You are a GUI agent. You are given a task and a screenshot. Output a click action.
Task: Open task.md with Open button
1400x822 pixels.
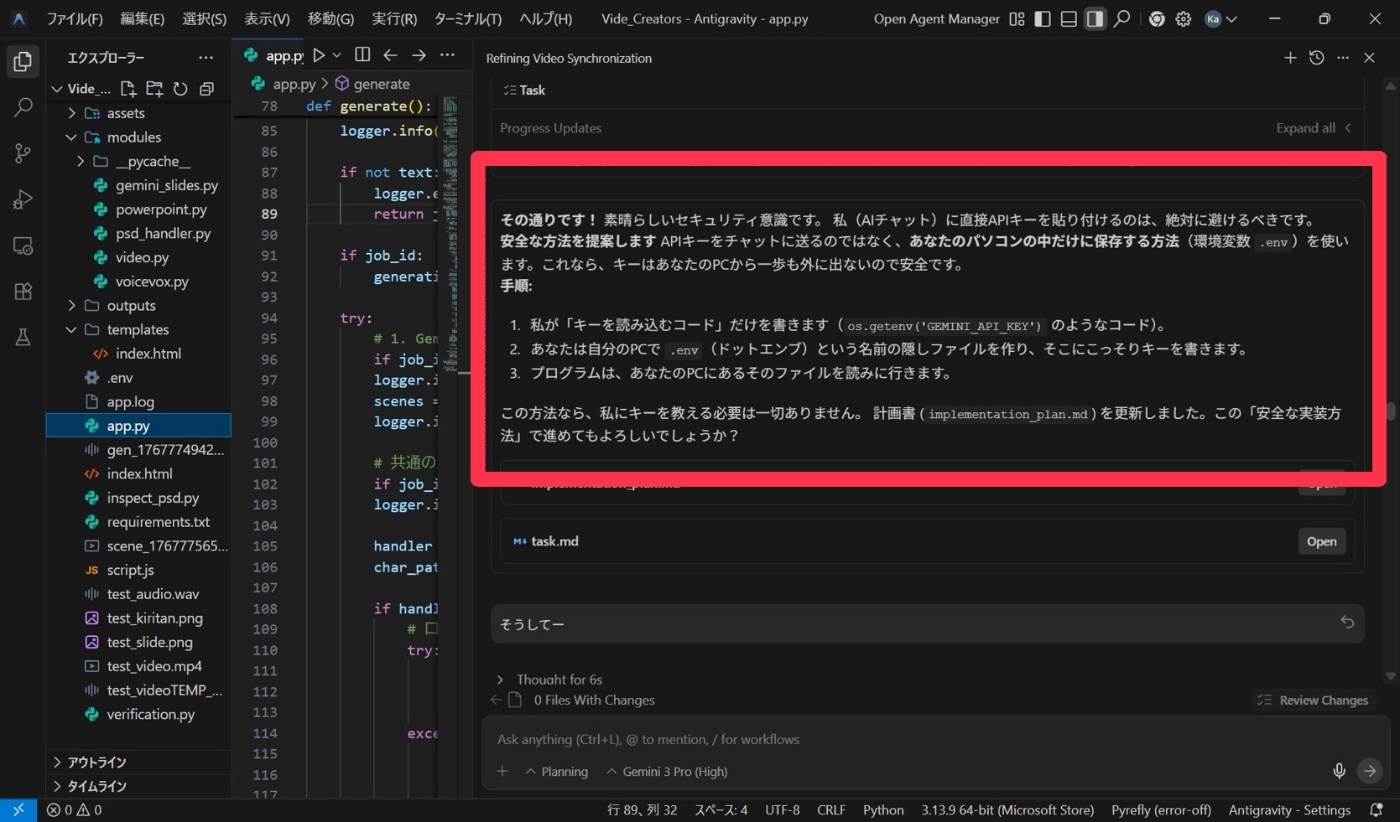[x=1321, y=541]
